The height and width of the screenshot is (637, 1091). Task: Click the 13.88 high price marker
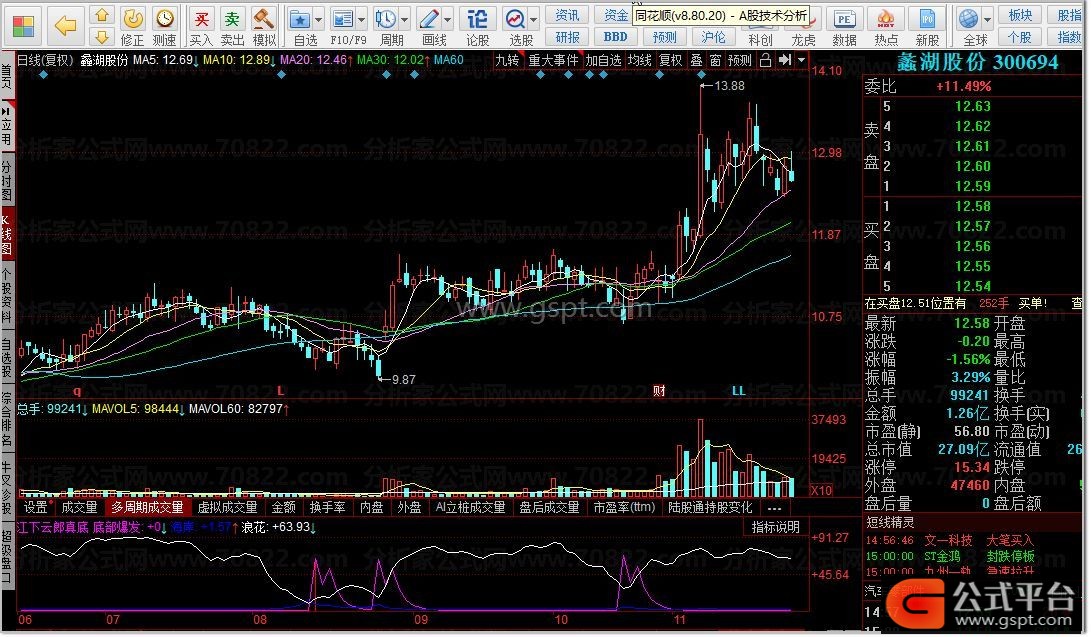[729, 86]
